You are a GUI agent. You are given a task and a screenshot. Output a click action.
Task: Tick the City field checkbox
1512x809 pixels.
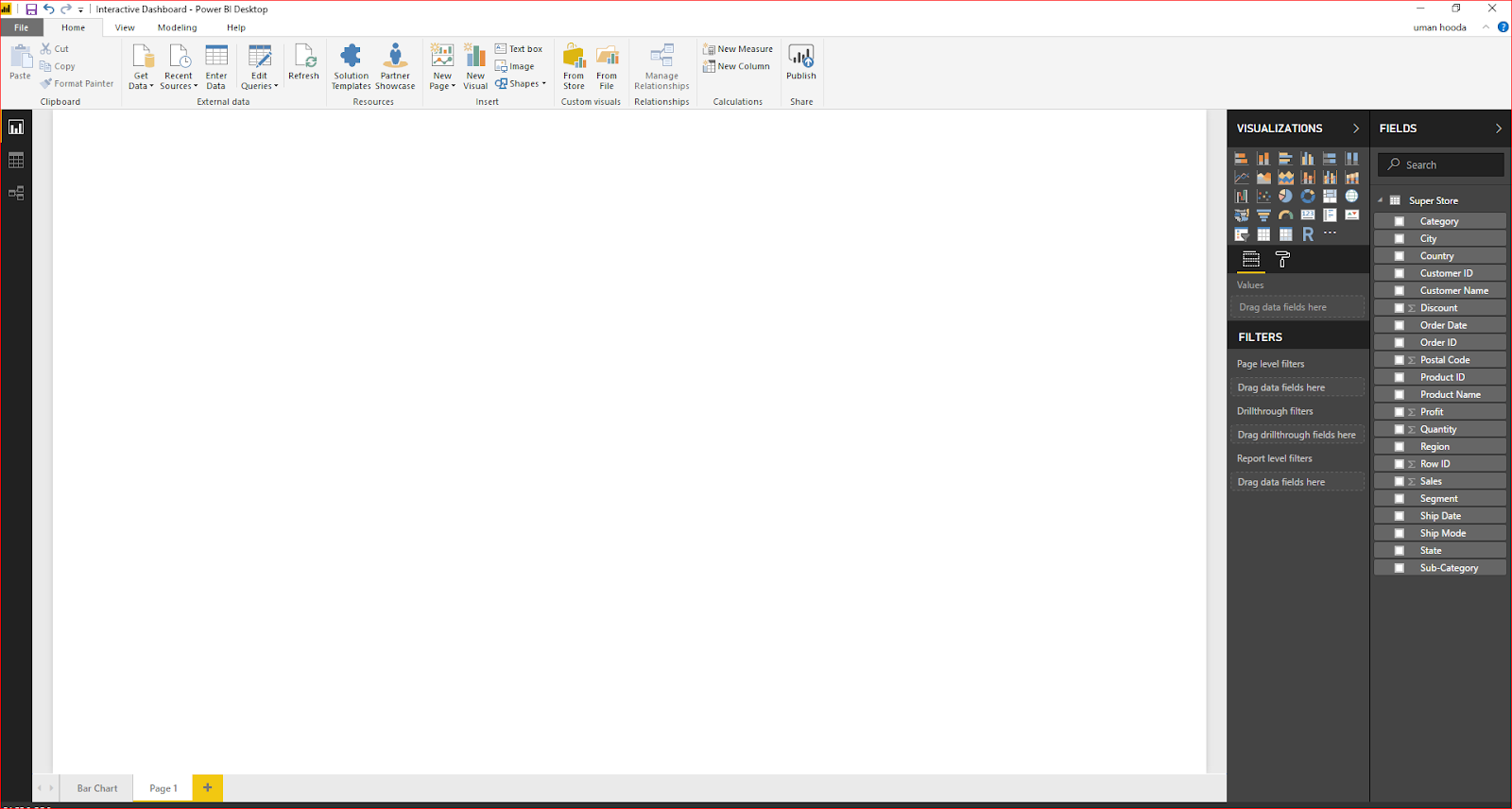click(1400, 239)
